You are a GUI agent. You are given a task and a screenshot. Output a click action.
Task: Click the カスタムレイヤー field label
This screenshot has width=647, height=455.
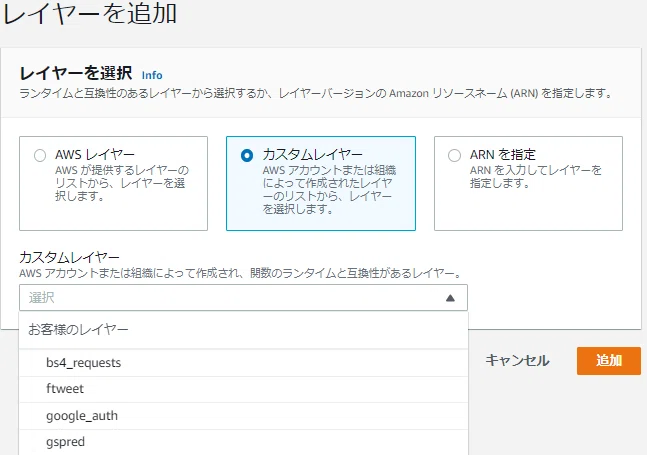(69, 257)
